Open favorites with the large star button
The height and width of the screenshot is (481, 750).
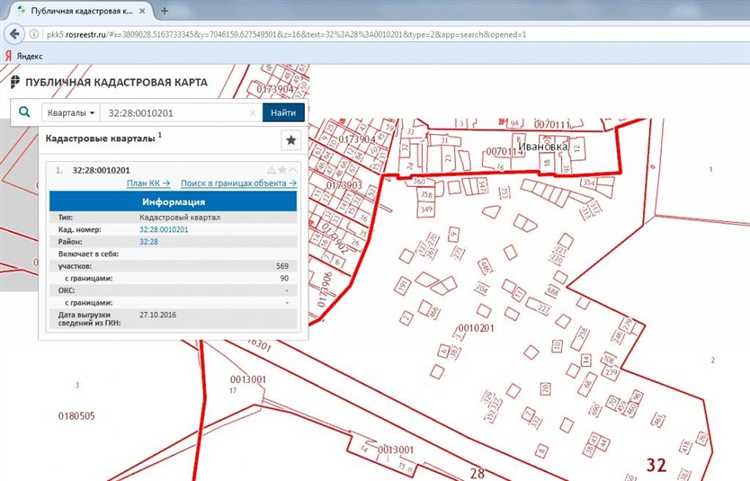(291, 140)
